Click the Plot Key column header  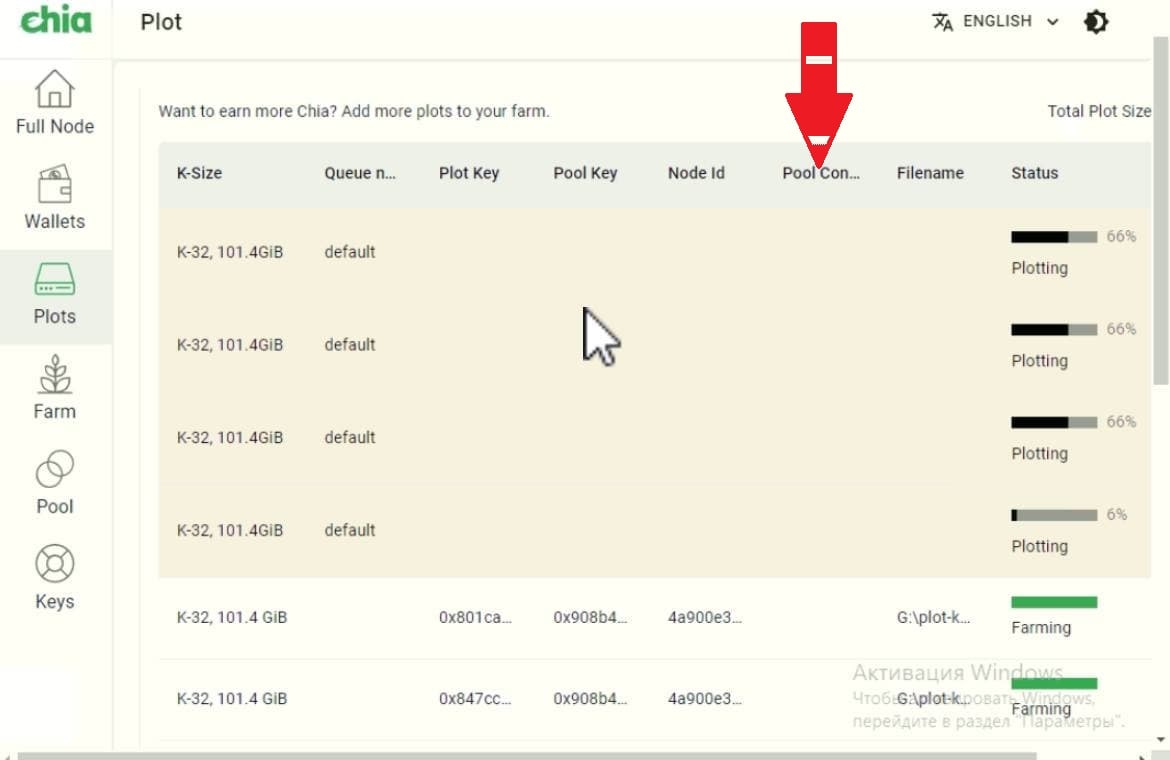469,173
